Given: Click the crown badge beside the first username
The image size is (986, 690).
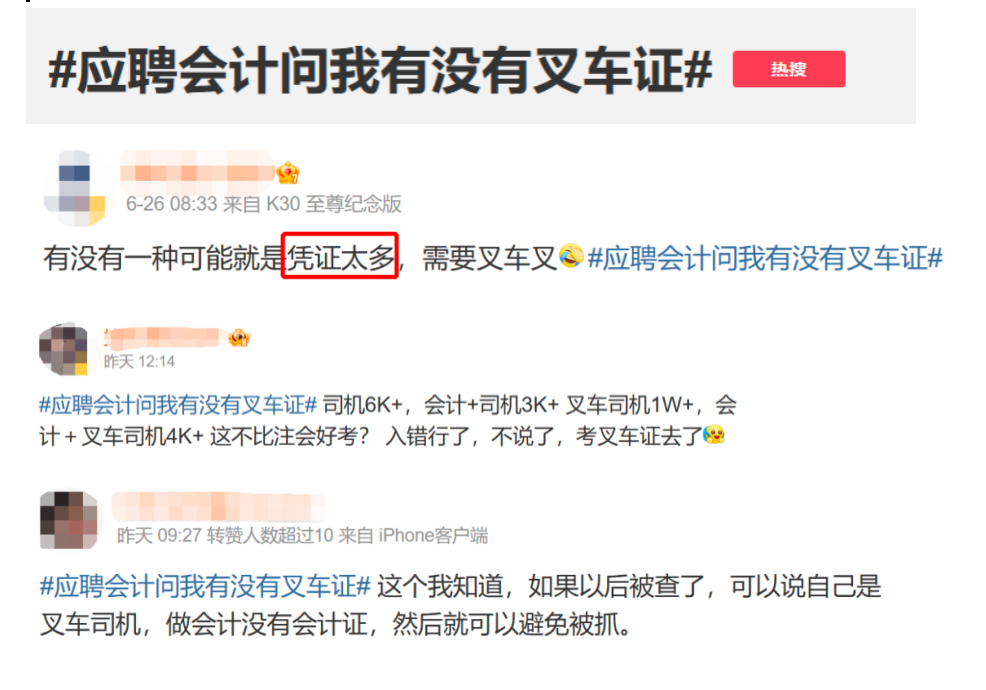Looking at the screenshot, I should [288, 173].
